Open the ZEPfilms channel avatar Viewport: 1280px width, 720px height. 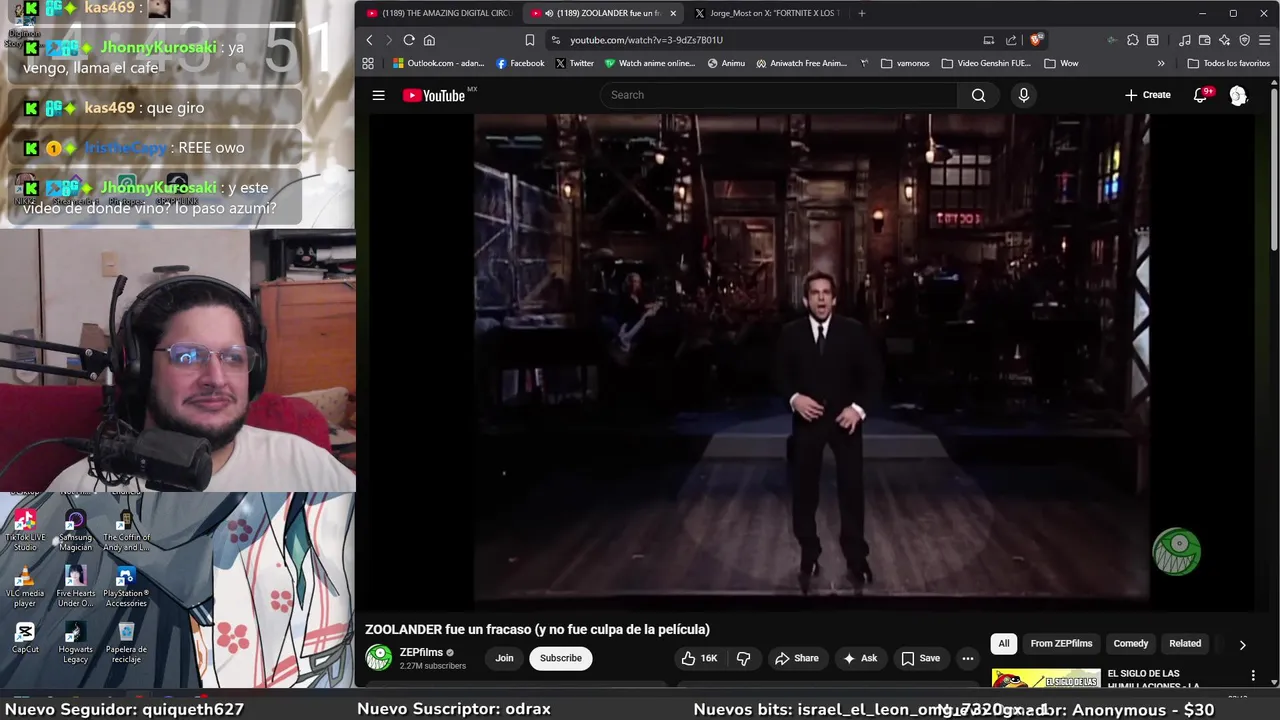pos(378,657)
